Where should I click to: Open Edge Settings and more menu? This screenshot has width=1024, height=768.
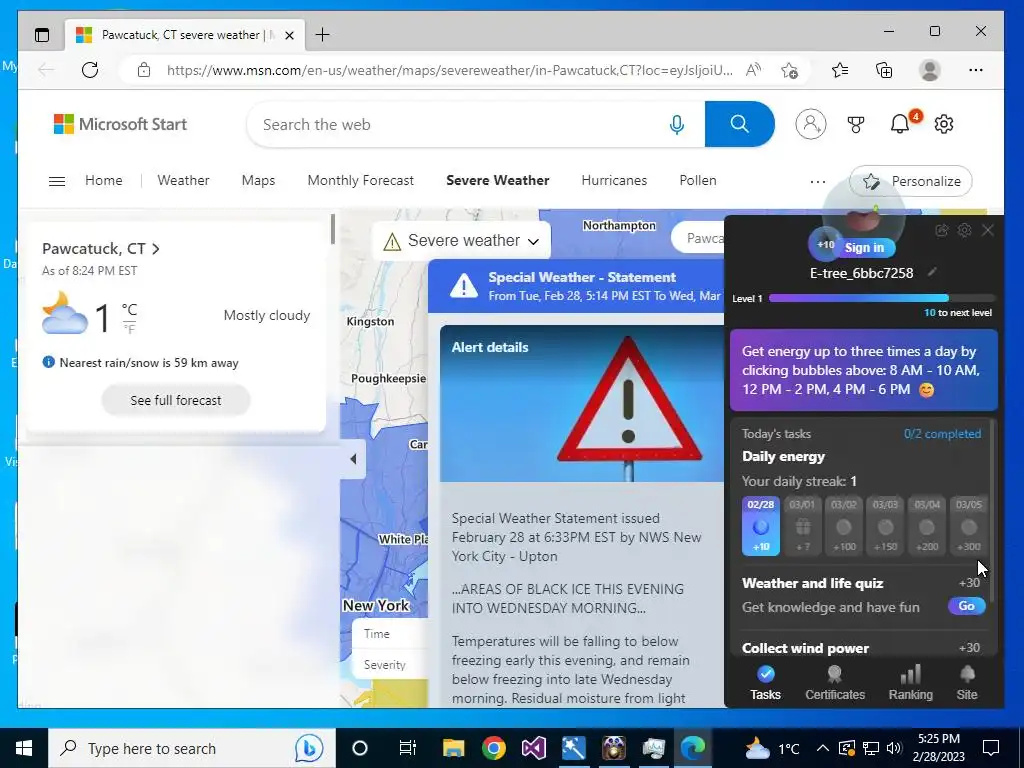click(x=976, y=70)
